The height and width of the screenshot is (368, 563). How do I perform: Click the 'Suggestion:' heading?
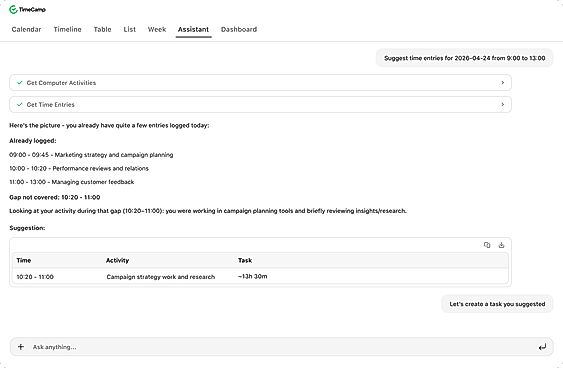(x=27, y=228)
